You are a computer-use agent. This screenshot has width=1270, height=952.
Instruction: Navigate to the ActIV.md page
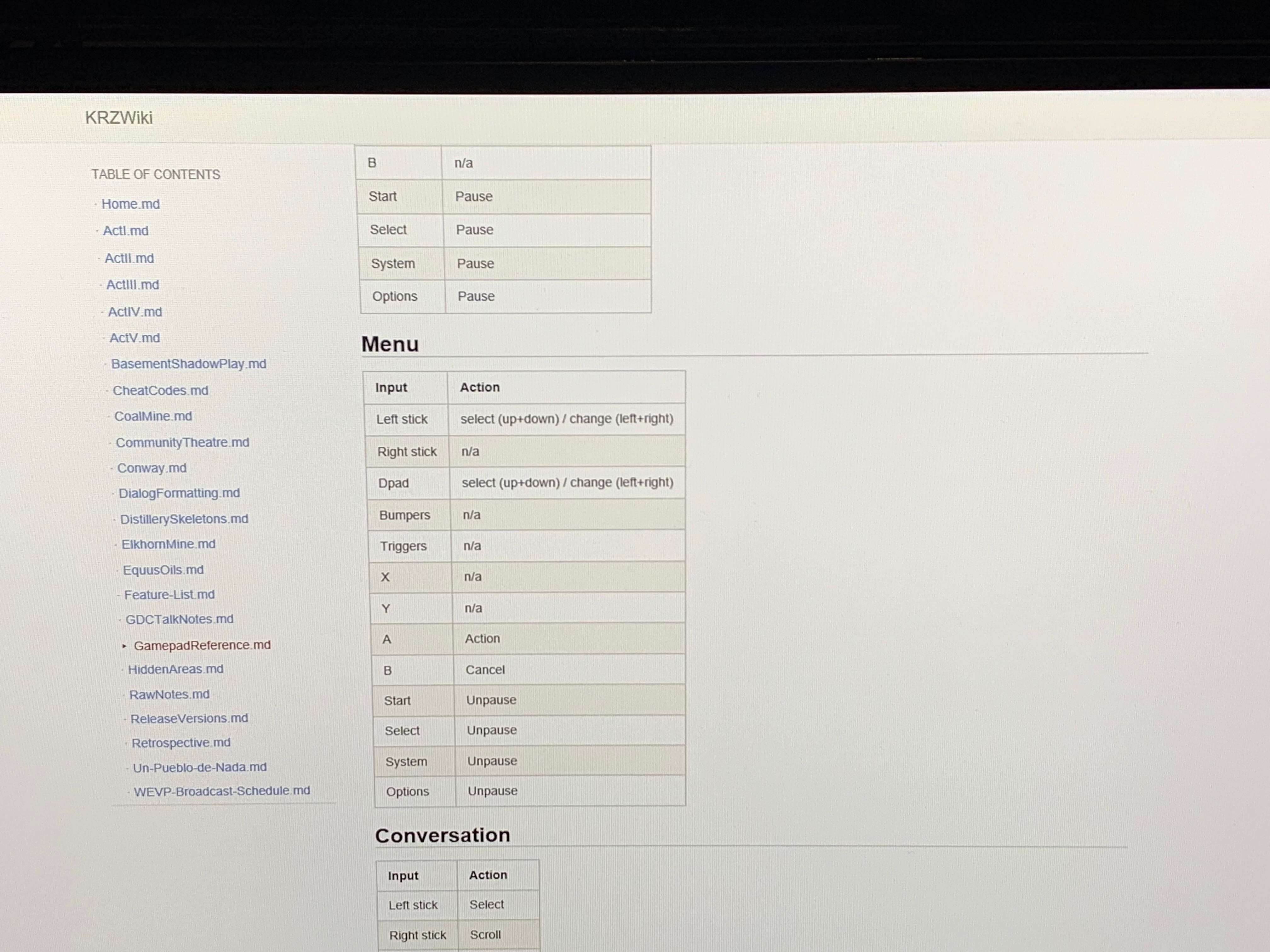pos(135,312)
